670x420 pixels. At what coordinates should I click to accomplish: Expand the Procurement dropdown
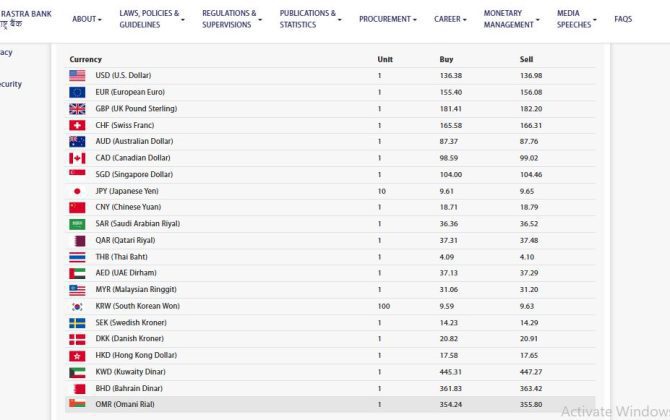tap(388, 19)
